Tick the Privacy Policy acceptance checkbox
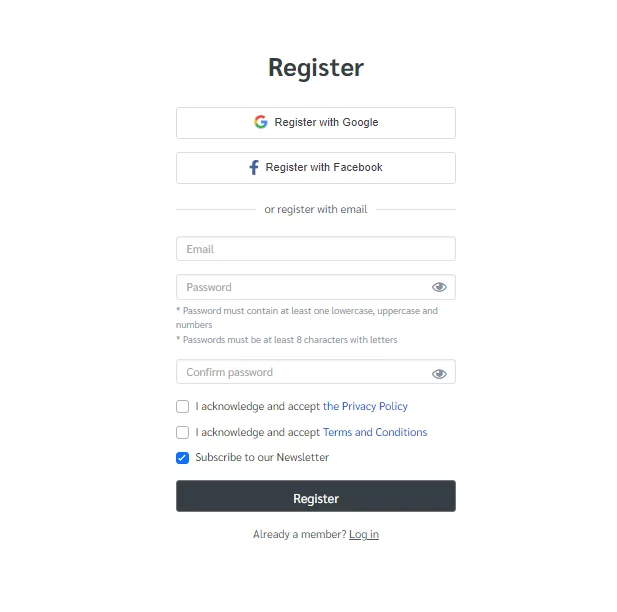The image size is (617, 612). (x=183, y=406)
